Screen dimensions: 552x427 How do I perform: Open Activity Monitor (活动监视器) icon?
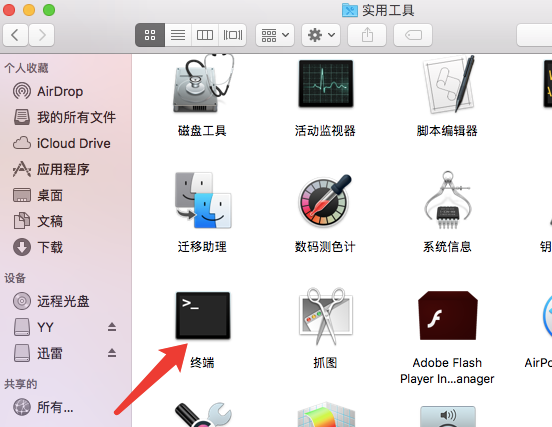click(326, 84)
